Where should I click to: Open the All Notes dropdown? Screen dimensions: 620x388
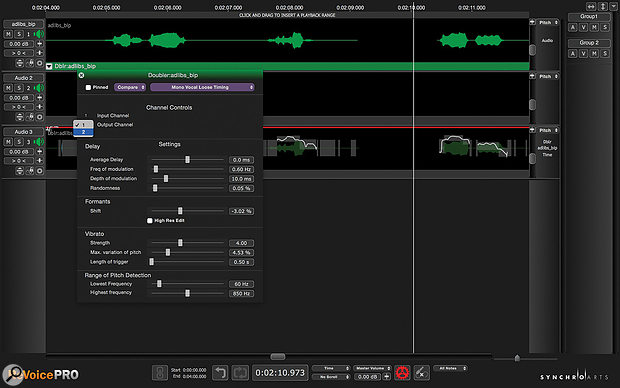(450, 368)
